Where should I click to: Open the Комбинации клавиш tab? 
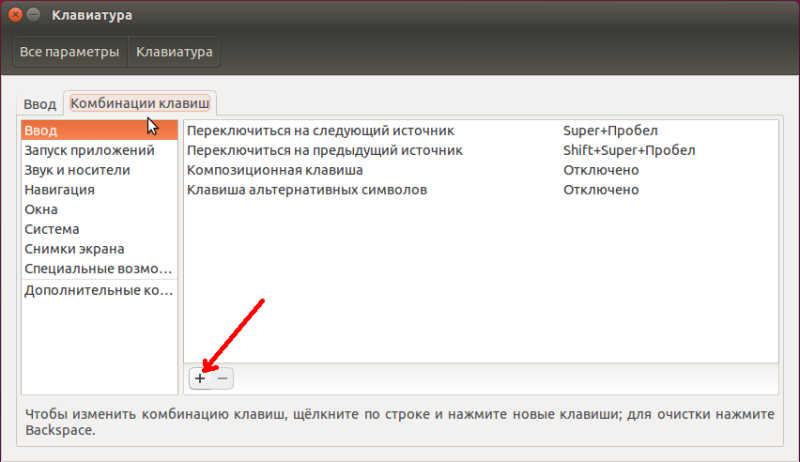(x=140, y=103)
